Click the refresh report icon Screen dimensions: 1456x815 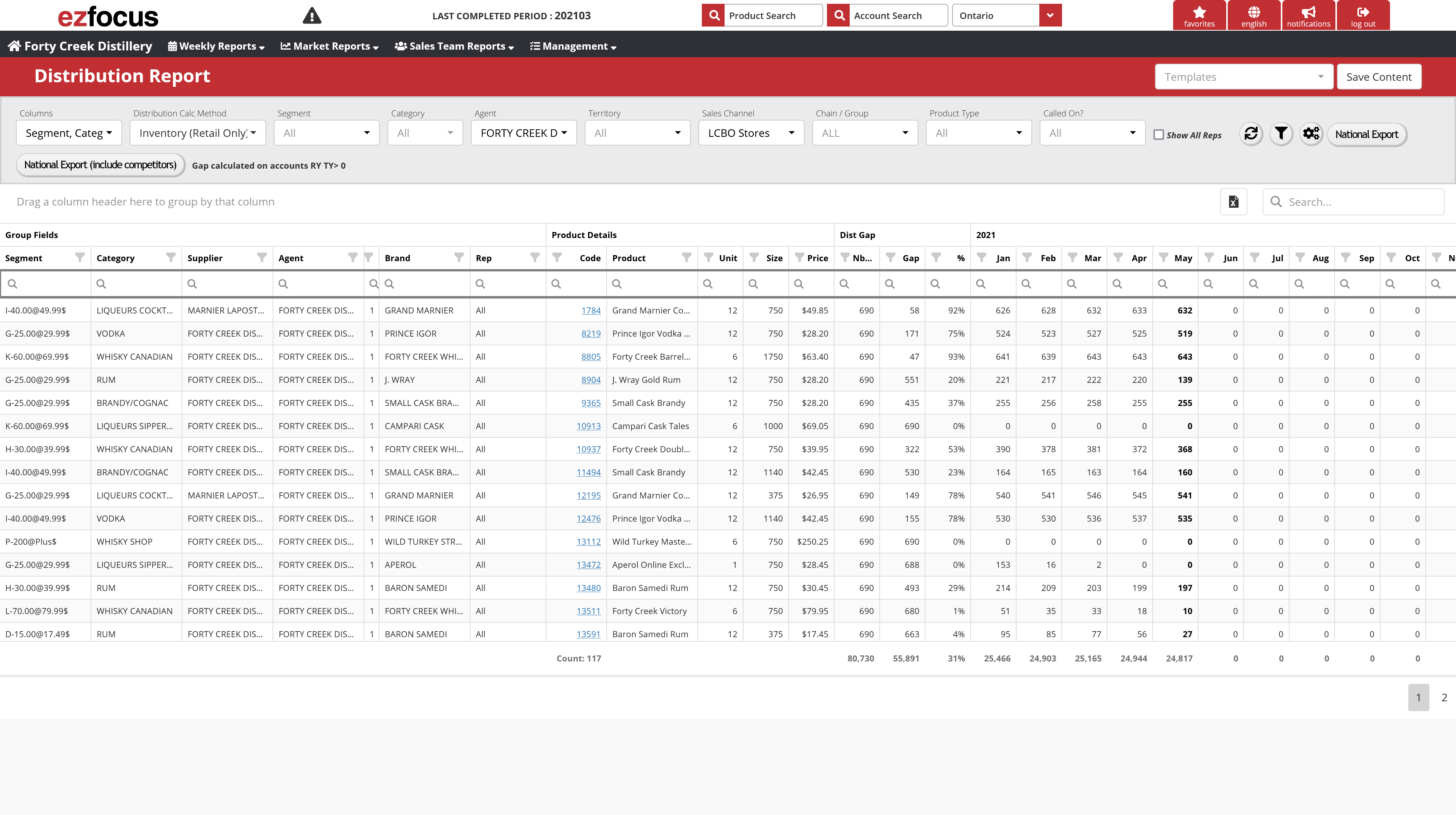point(1251,134)
